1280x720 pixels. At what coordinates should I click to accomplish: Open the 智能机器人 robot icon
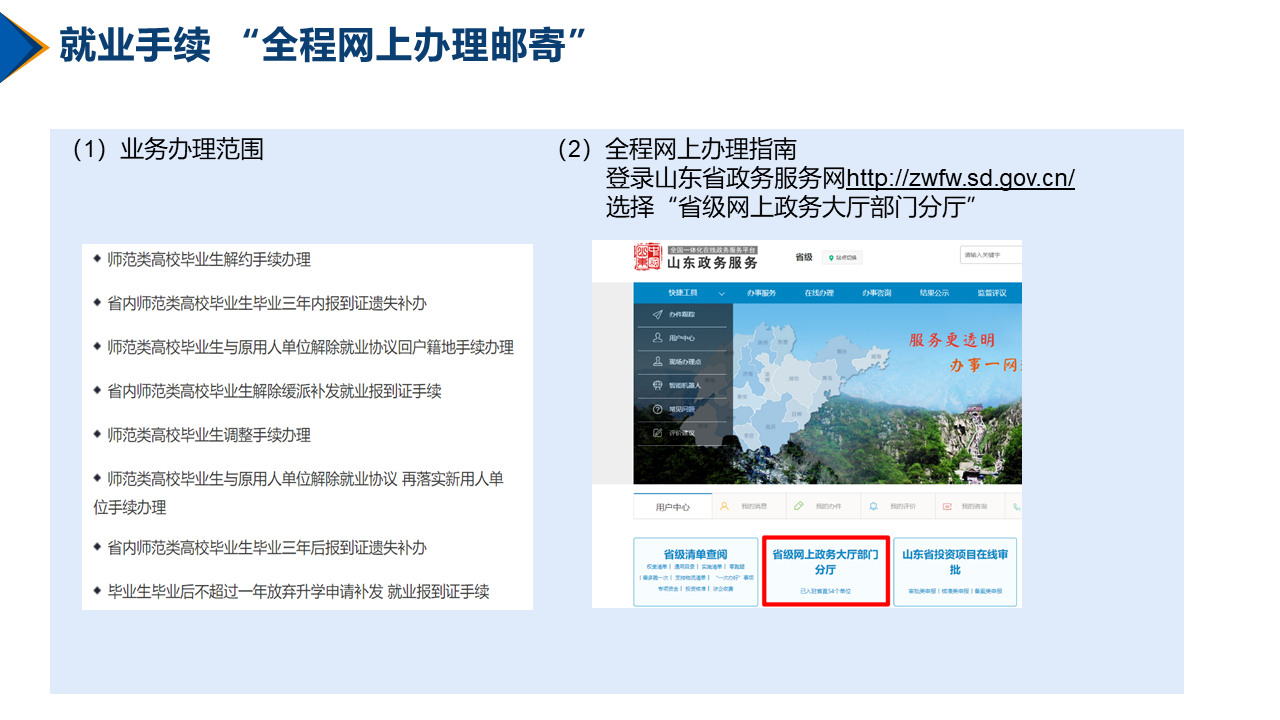point(655,383)
